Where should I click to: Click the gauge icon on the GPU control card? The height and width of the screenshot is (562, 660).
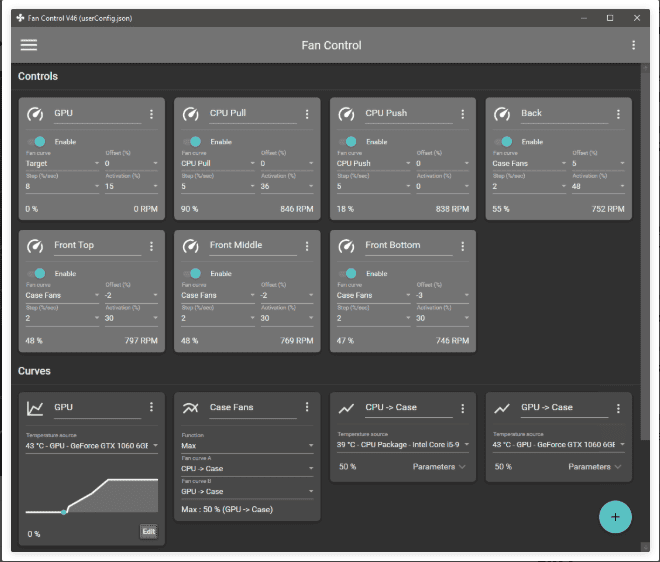35,114
